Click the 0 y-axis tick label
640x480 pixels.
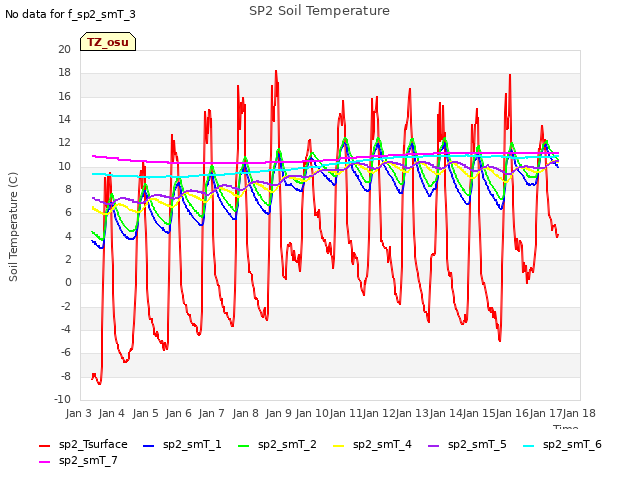pyautogui.click(x=68, y=282)
